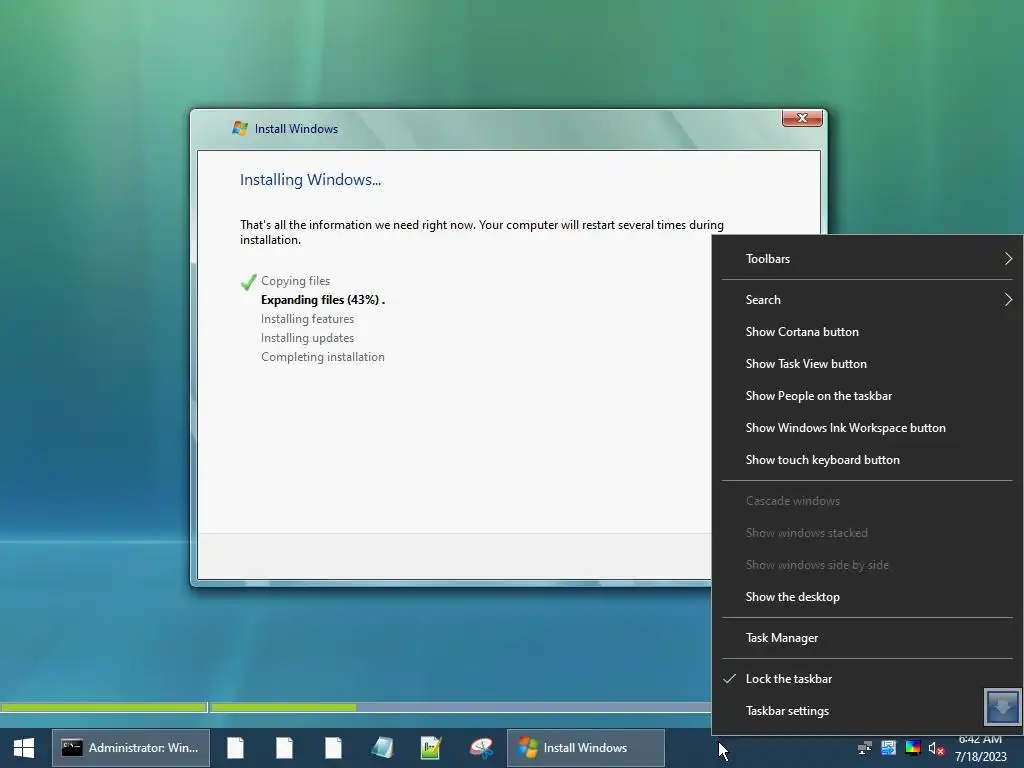
Task: Click the Windows flag icon in Install Windows title
Action: [240, 128]
